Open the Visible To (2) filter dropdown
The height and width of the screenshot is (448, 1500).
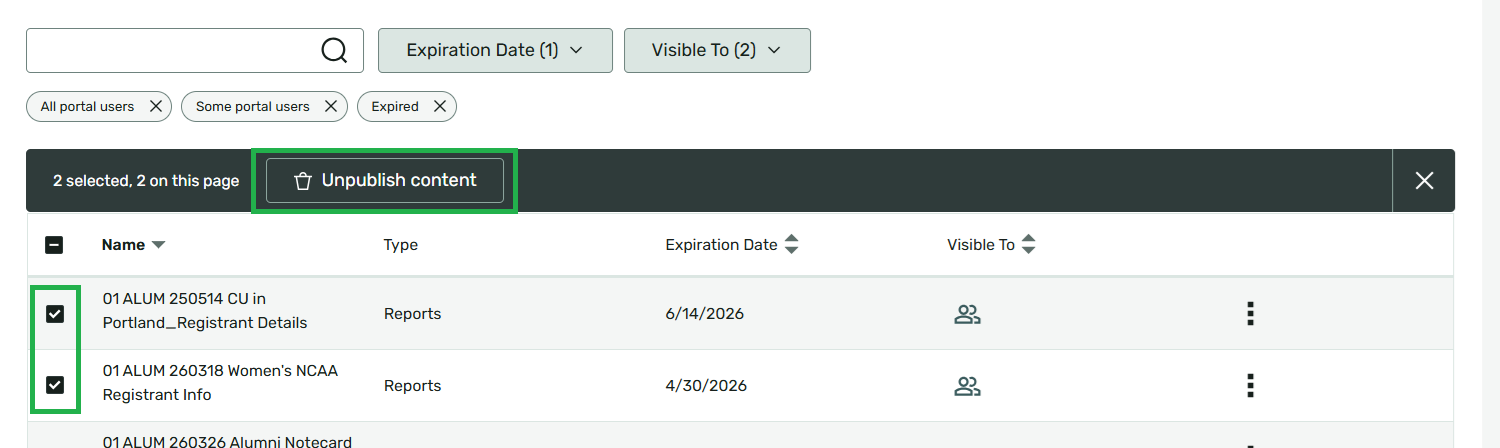coord(717,50)
